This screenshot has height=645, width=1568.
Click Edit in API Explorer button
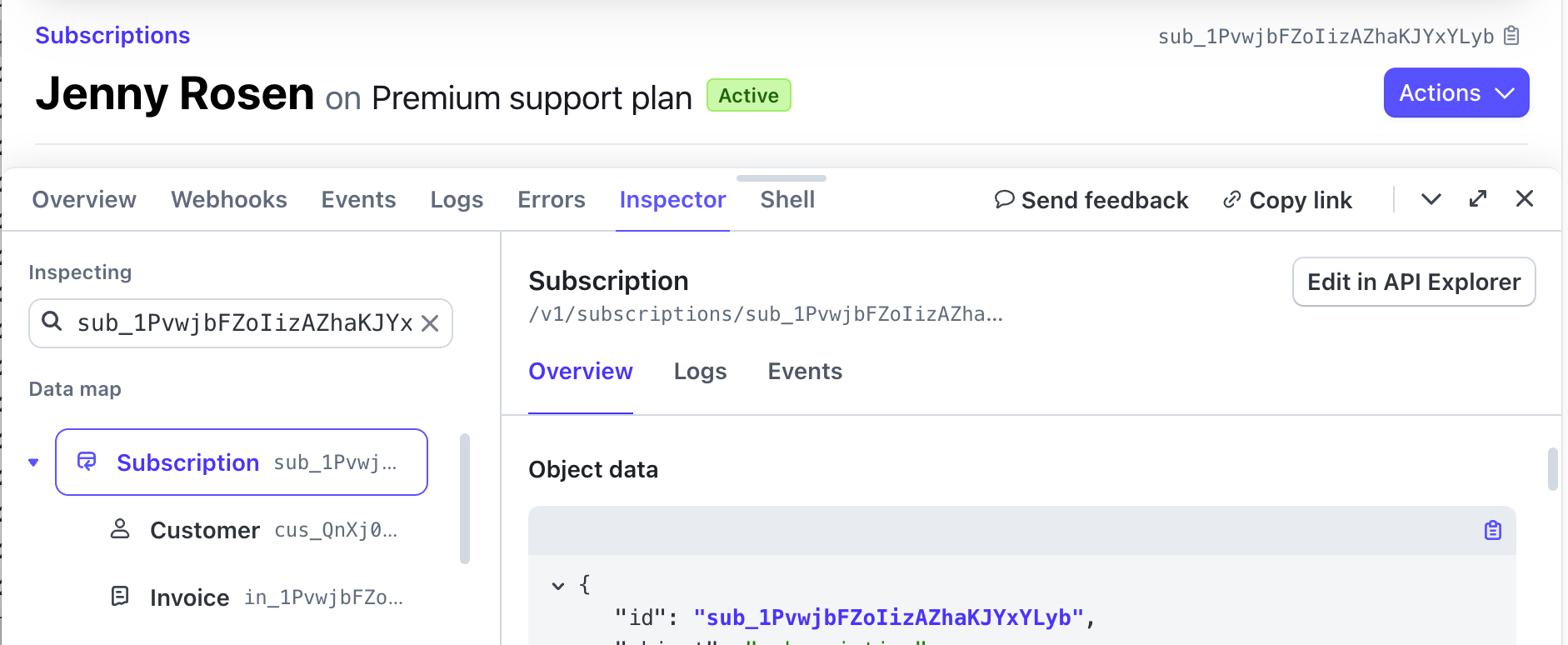1413,282
